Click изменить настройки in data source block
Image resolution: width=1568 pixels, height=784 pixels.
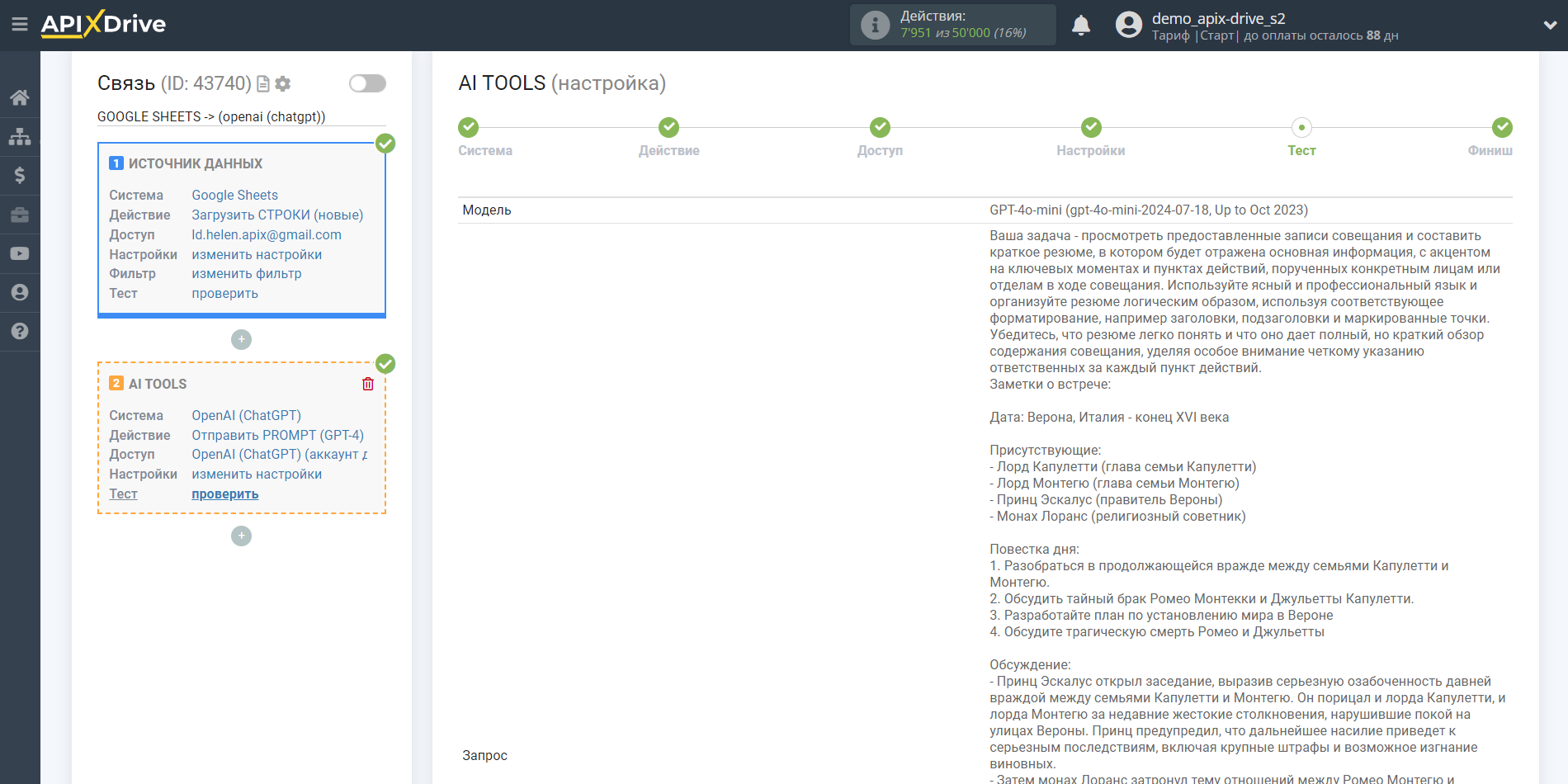tap(257, 254)
